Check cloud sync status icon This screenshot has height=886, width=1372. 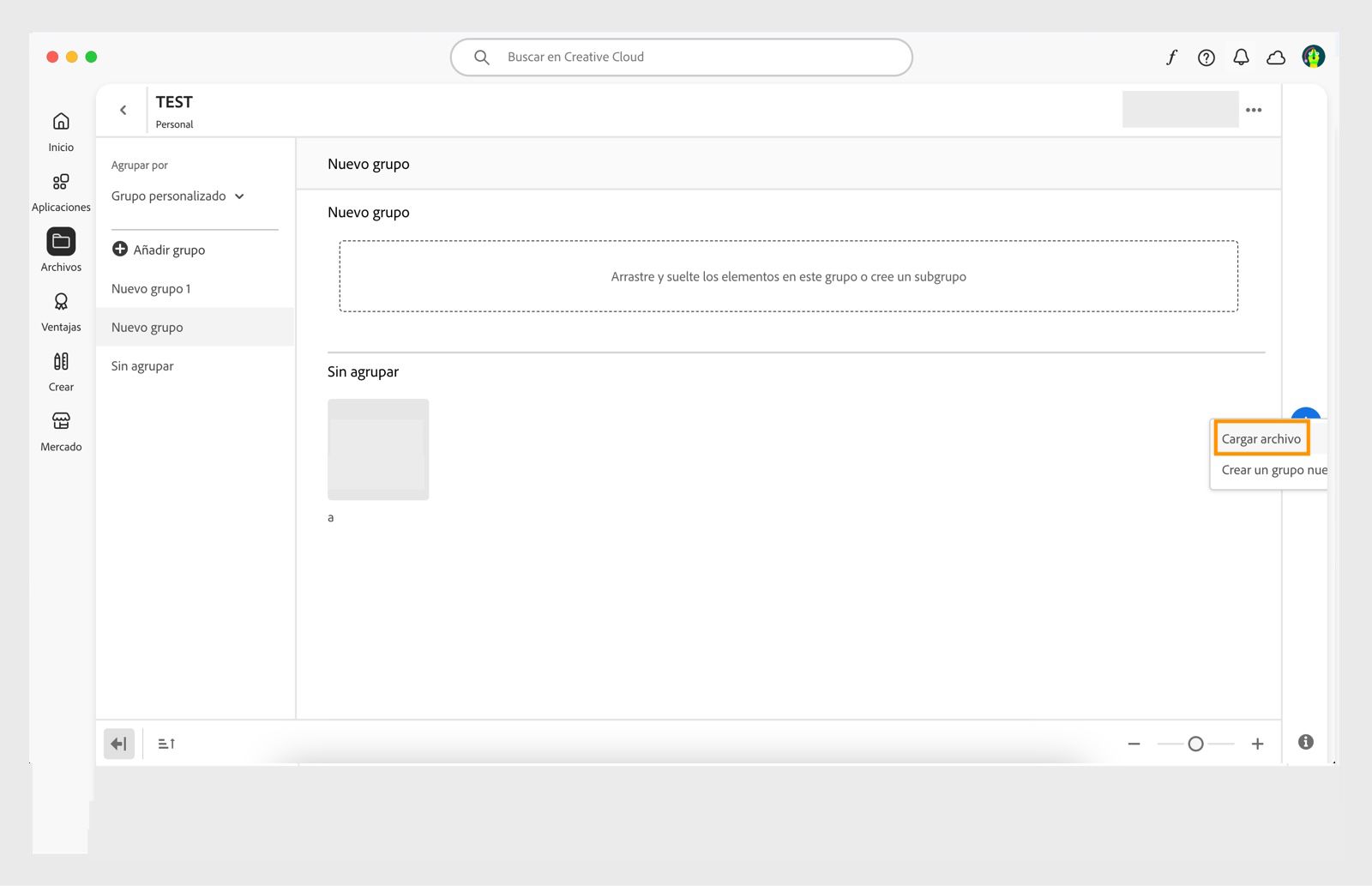(x=1276, y=57)
